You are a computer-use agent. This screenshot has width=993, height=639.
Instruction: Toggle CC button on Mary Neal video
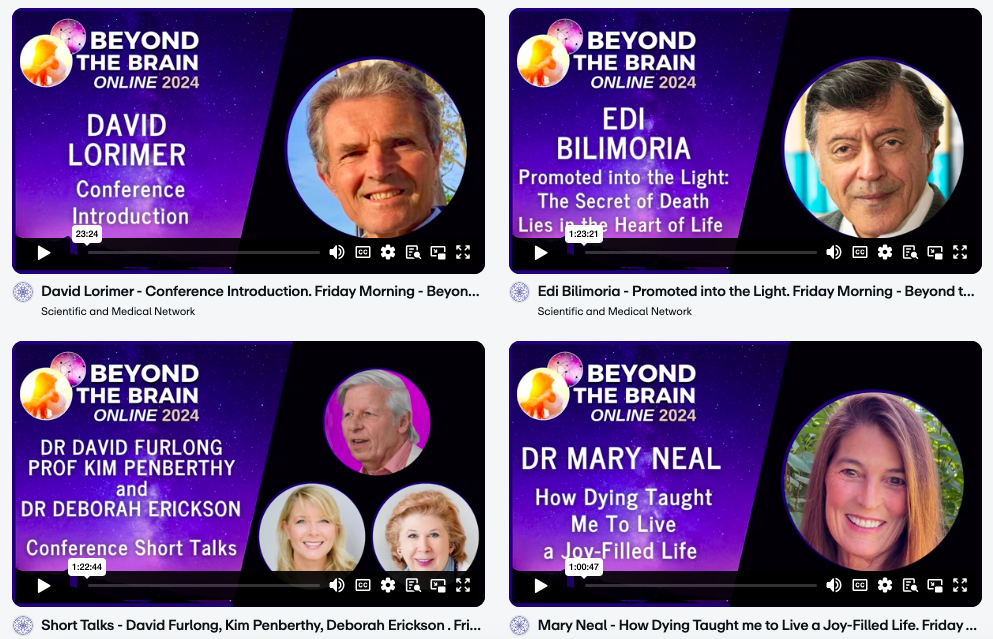click(x=859, y=585)
